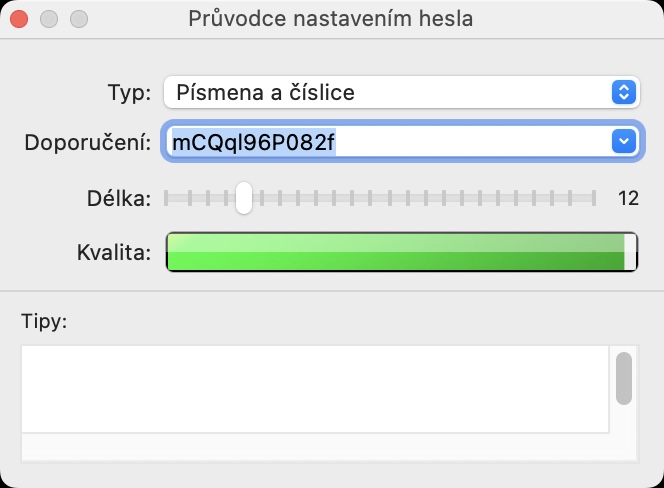Image resolution: width=664 pixels, height=488 pixels.
Task: Click the leftmost tick of Délka slider
Action: [168, 198]
